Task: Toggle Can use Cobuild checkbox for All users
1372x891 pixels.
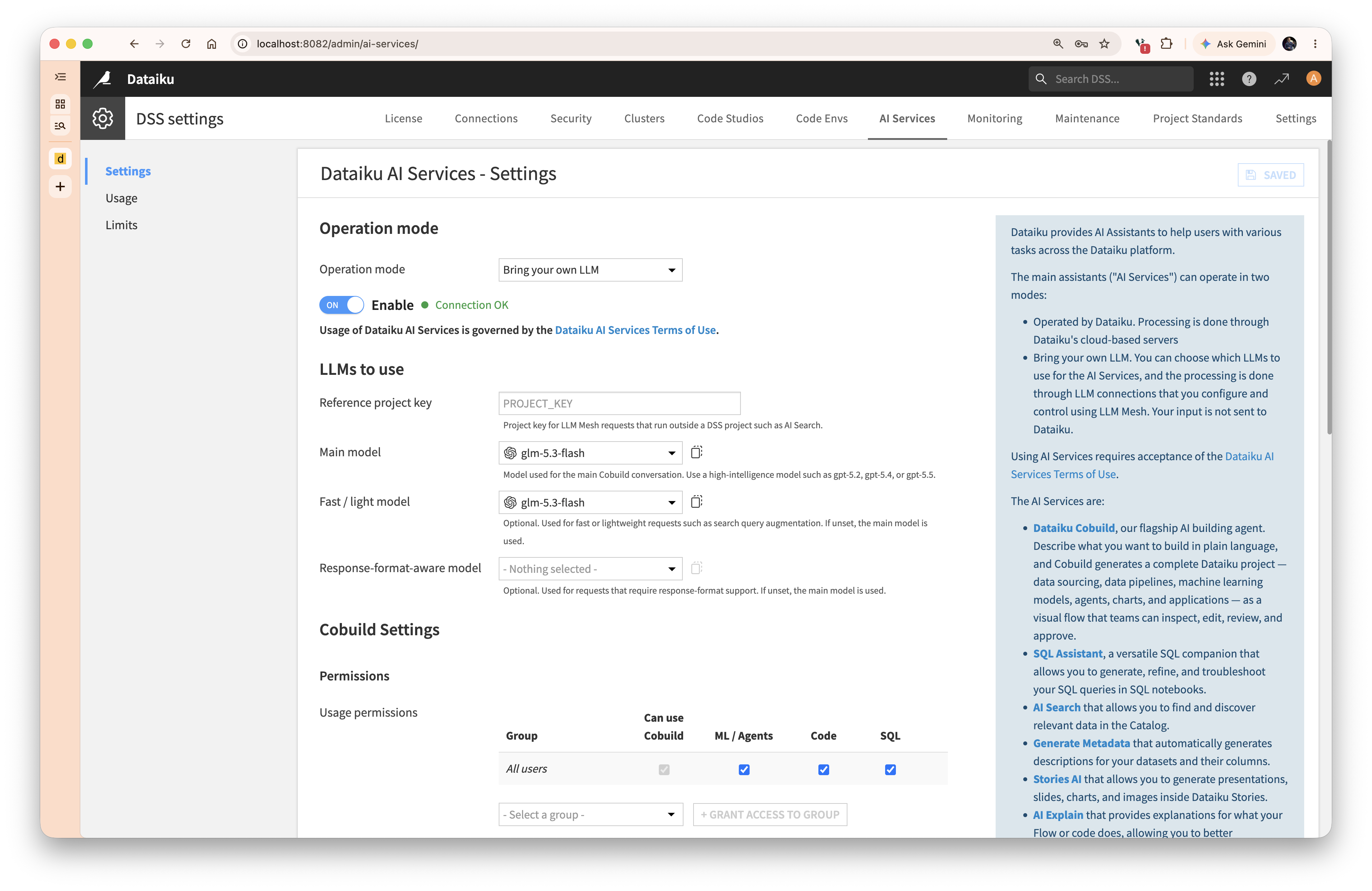Action: [663, 769]
